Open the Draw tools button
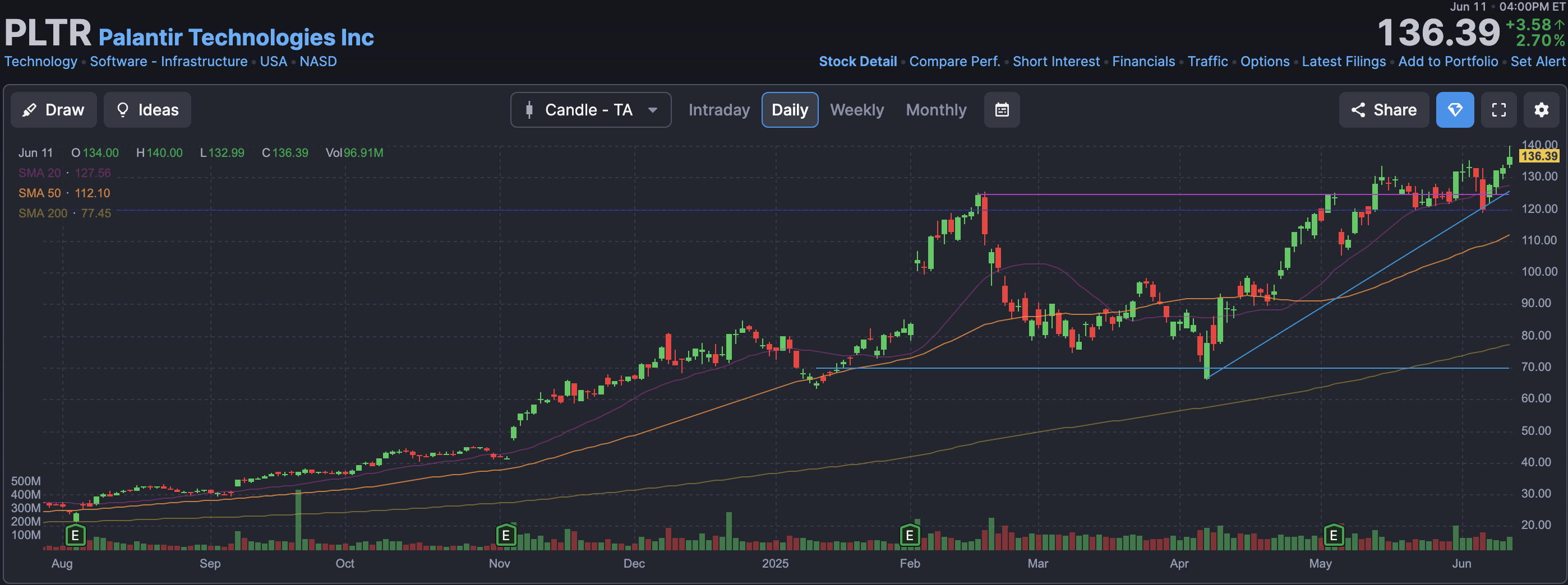This screenshot has height=585, width=1568. [x=54, y=110]
